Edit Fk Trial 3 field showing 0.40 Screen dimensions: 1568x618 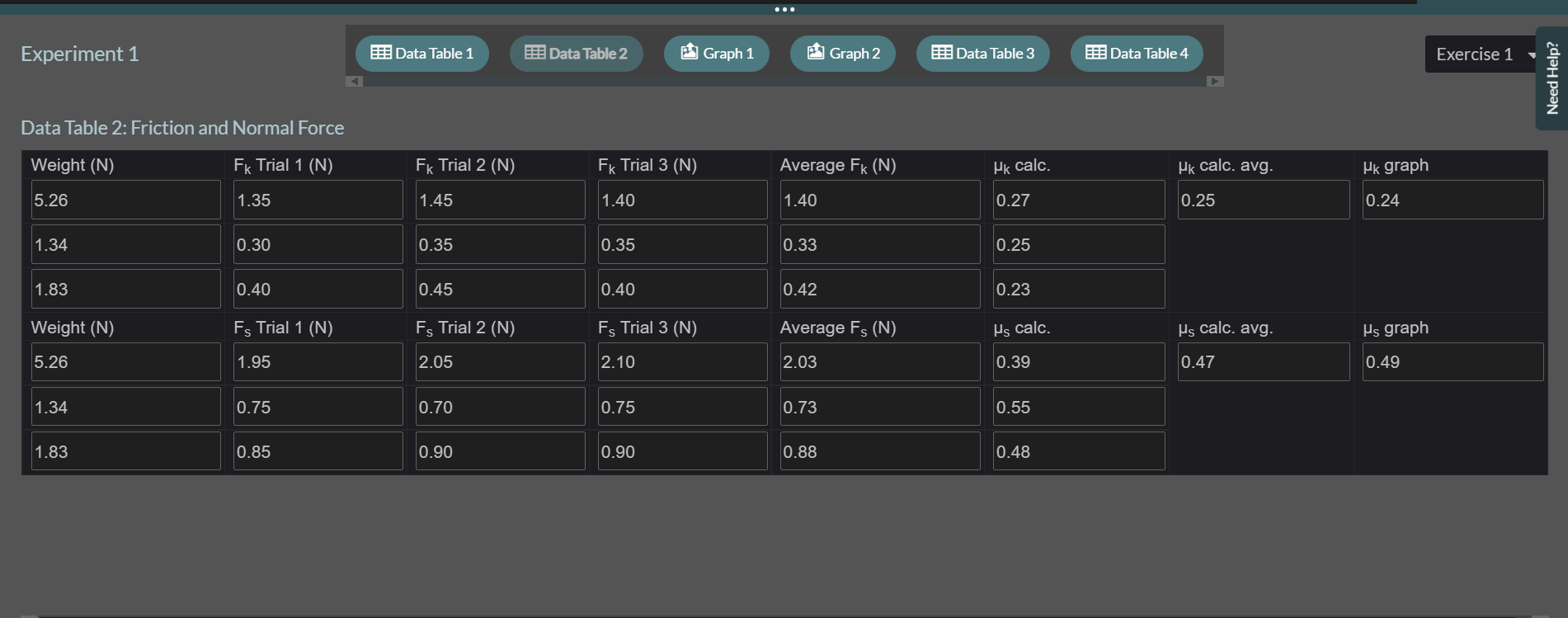click(x=683, y=290)
